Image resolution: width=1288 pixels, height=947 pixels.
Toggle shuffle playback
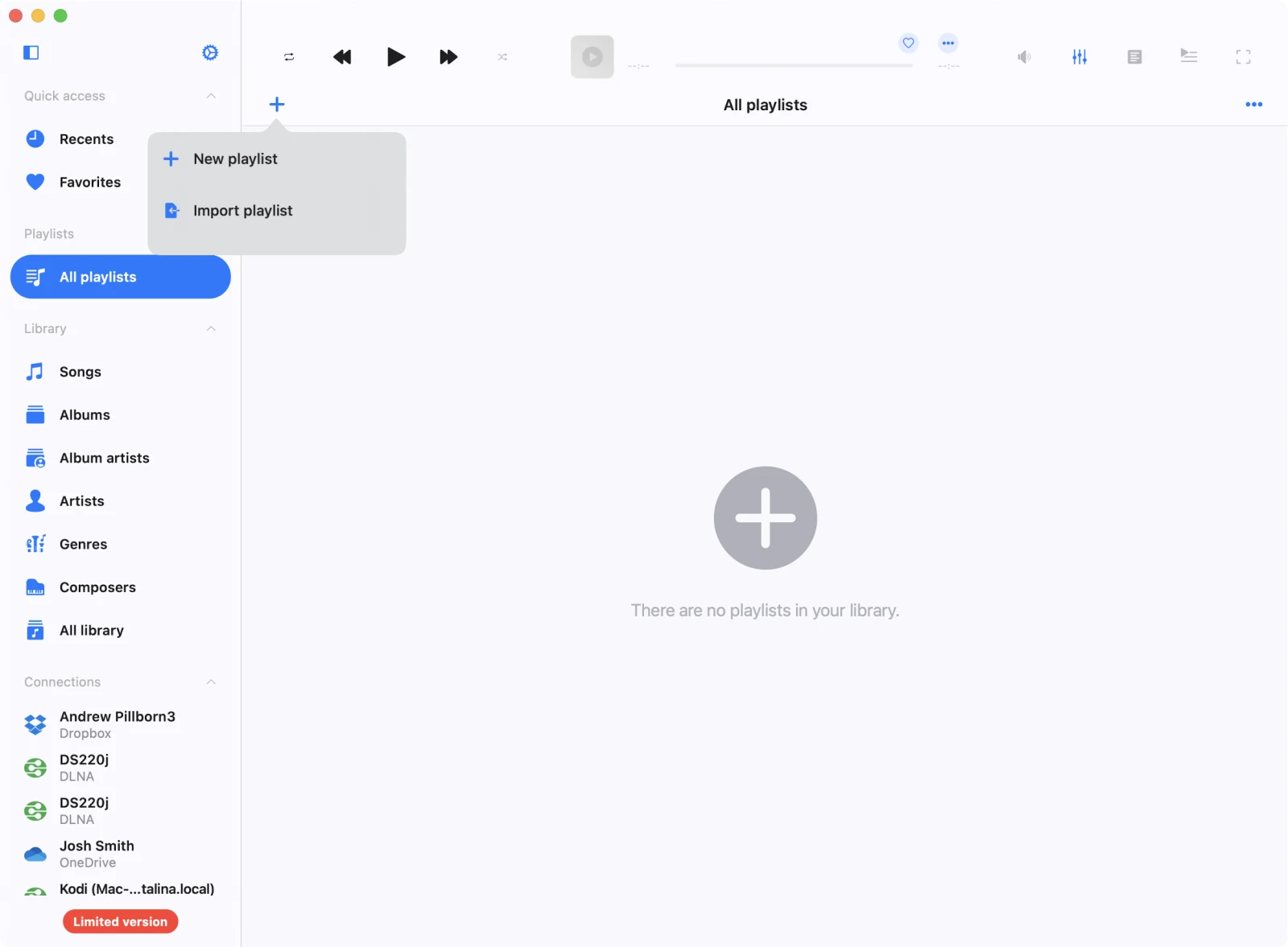click(502, 57)
